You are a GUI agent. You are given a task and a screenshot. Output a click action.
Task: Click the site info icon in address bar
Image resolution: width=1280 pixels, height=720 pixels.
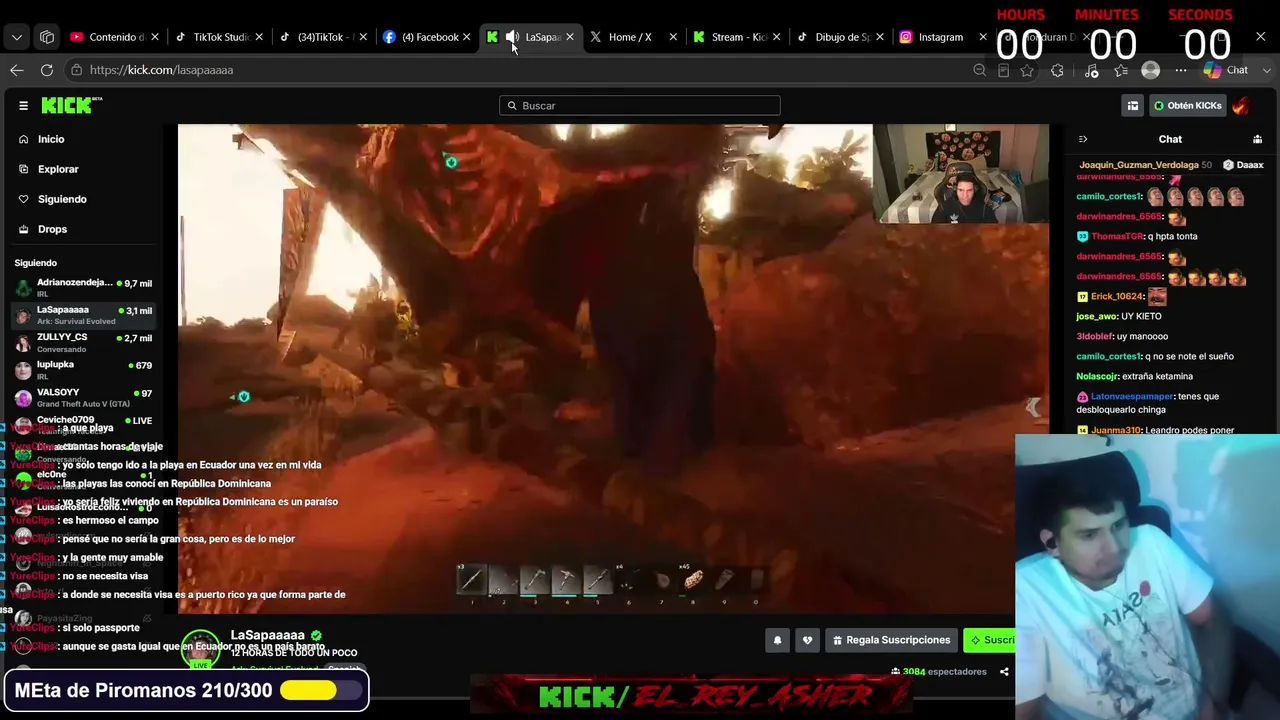(76, 70)
